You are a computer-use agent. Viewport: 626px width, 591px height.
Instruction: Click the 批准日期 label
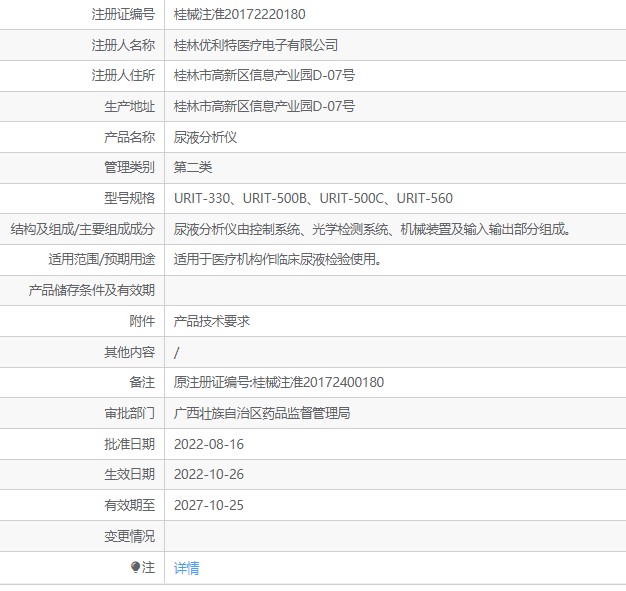pyautogui.click(x=129, y=444)
